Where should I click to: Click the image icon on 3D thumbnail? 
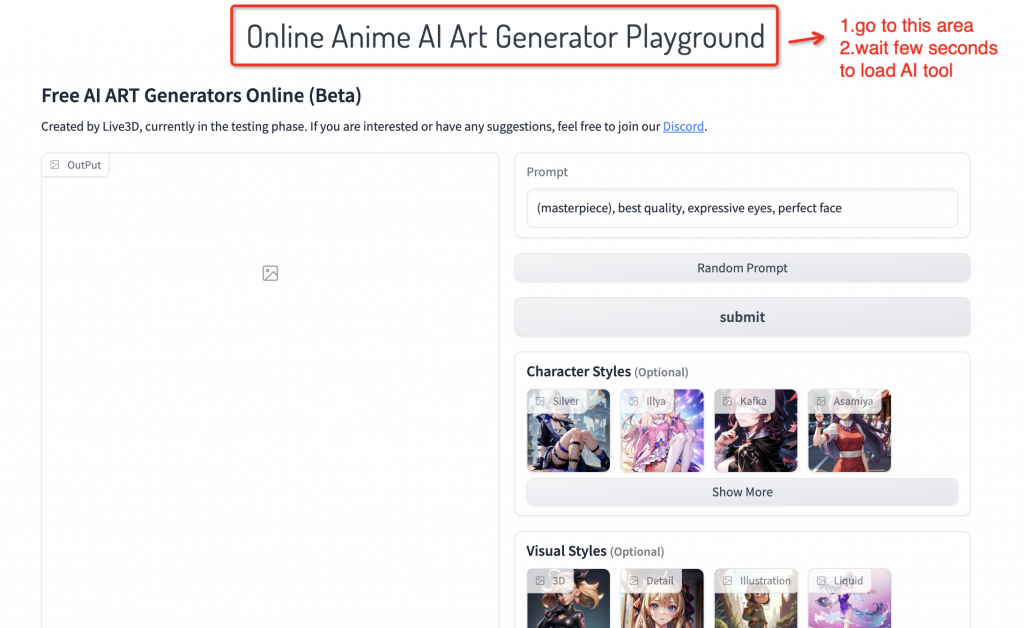[540, 580]
